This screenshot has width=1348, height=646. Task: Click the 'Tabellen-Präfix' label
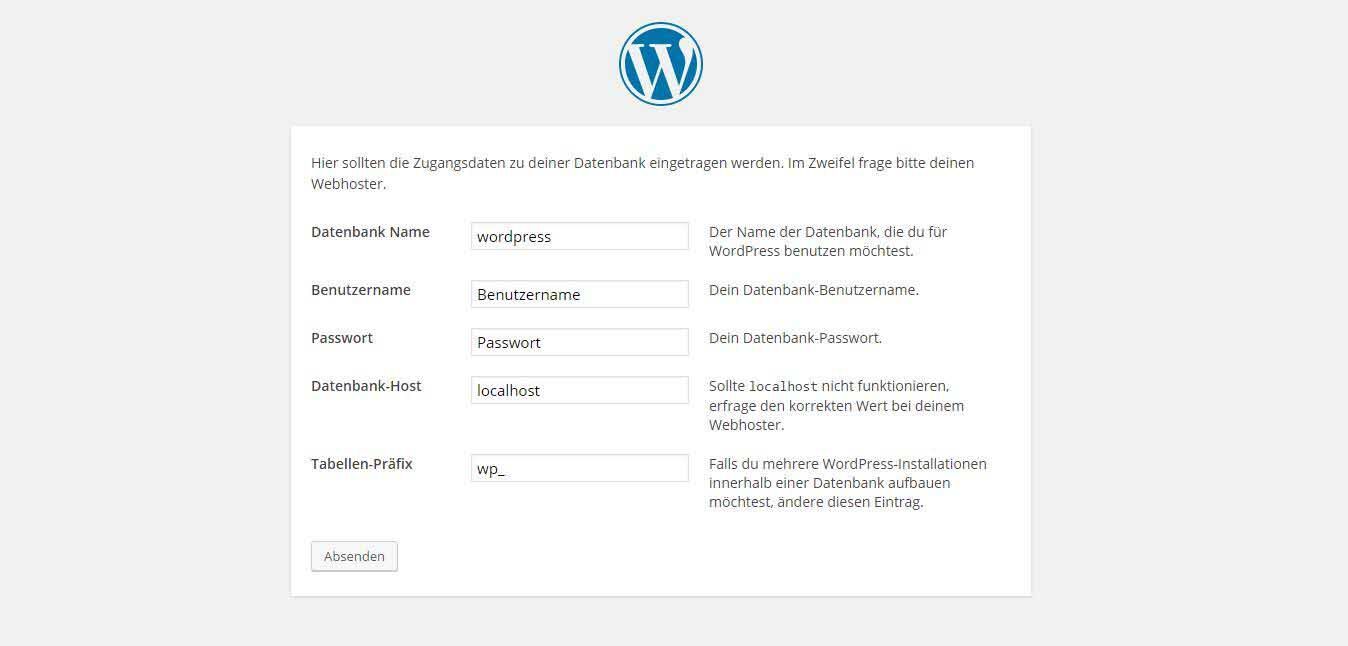click(x=362, y=464)
